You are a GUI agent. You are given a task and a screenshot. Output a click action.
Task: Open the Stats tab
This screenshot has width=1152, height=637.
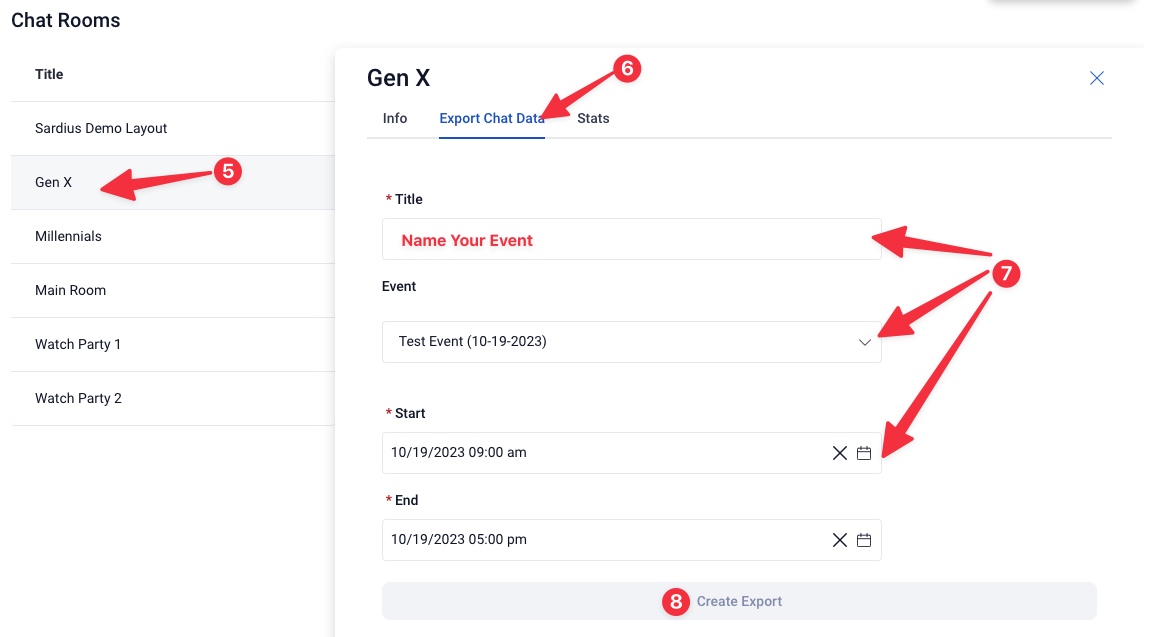(x=593, y=118)
